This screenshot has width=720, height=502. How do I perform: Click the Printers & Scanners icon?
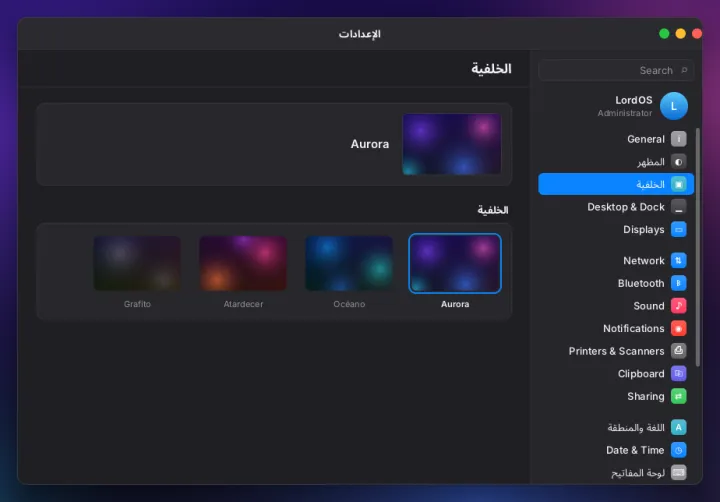[x=678, y=351]
